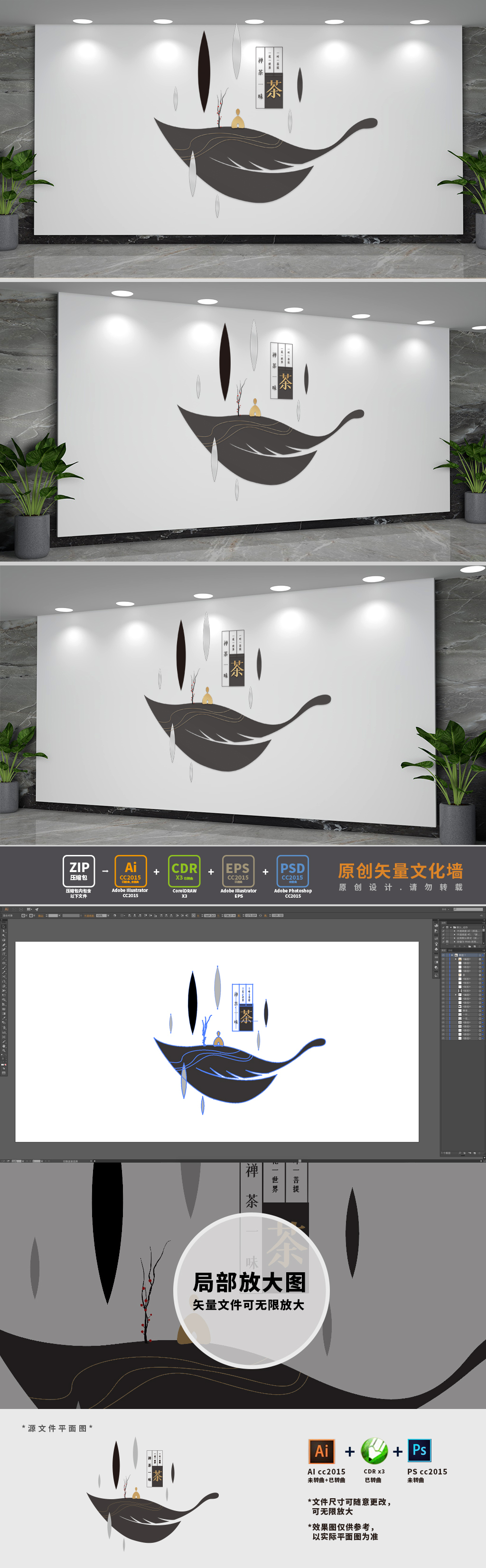Image resolution: width=486 pixels, height=1568 pixels.
Task: Toggle the eye of first <编组> sublayer
Action: pyautogui.click(x=443, y=959)
